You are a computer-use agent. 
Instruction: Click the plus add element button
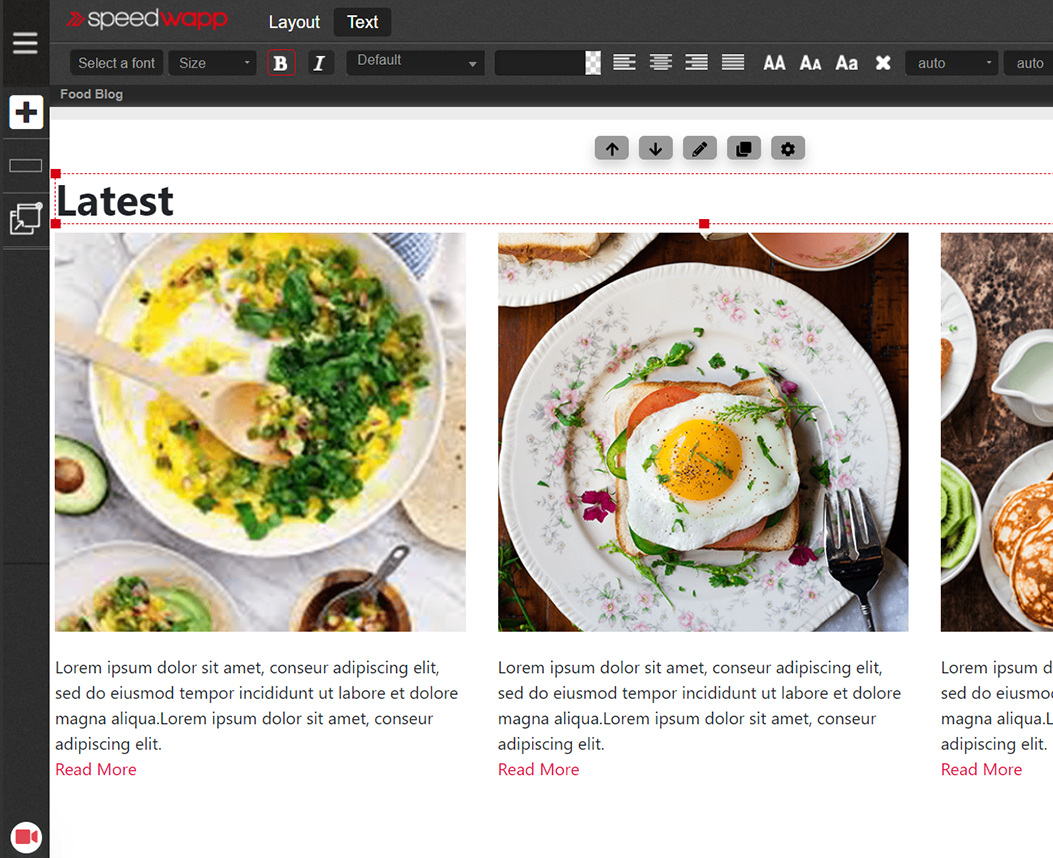click(x=26, y=112)
